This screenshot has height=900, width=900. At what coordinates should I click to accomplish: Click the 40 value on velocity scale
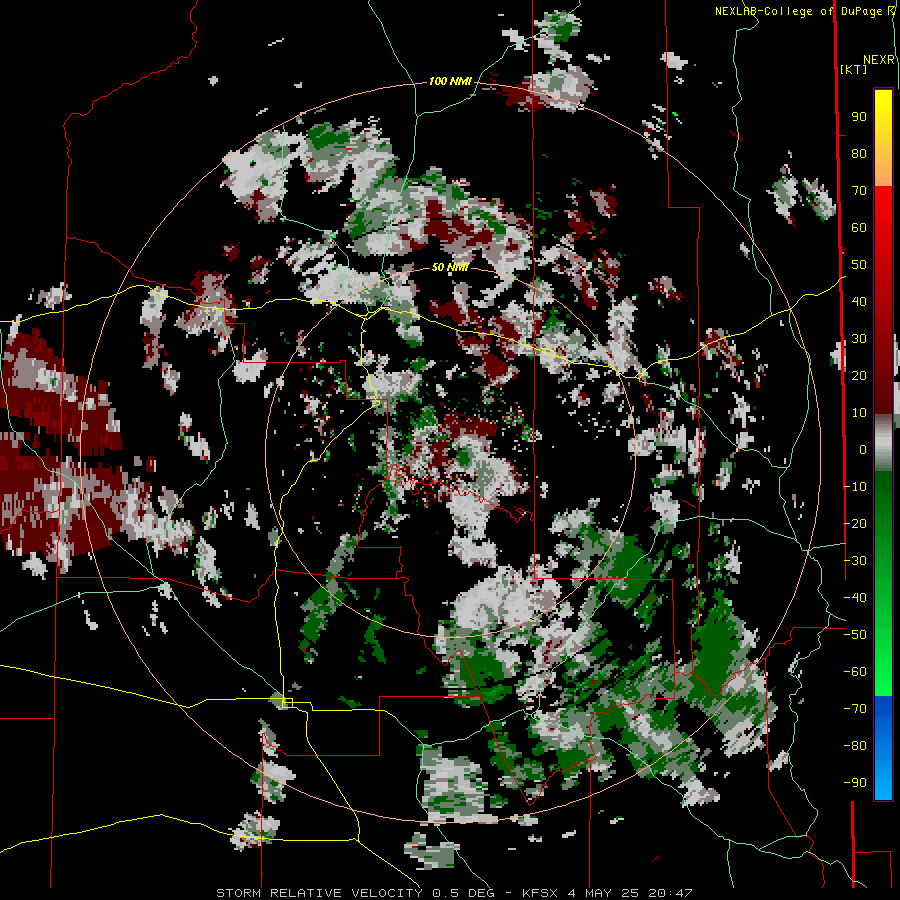859,301
